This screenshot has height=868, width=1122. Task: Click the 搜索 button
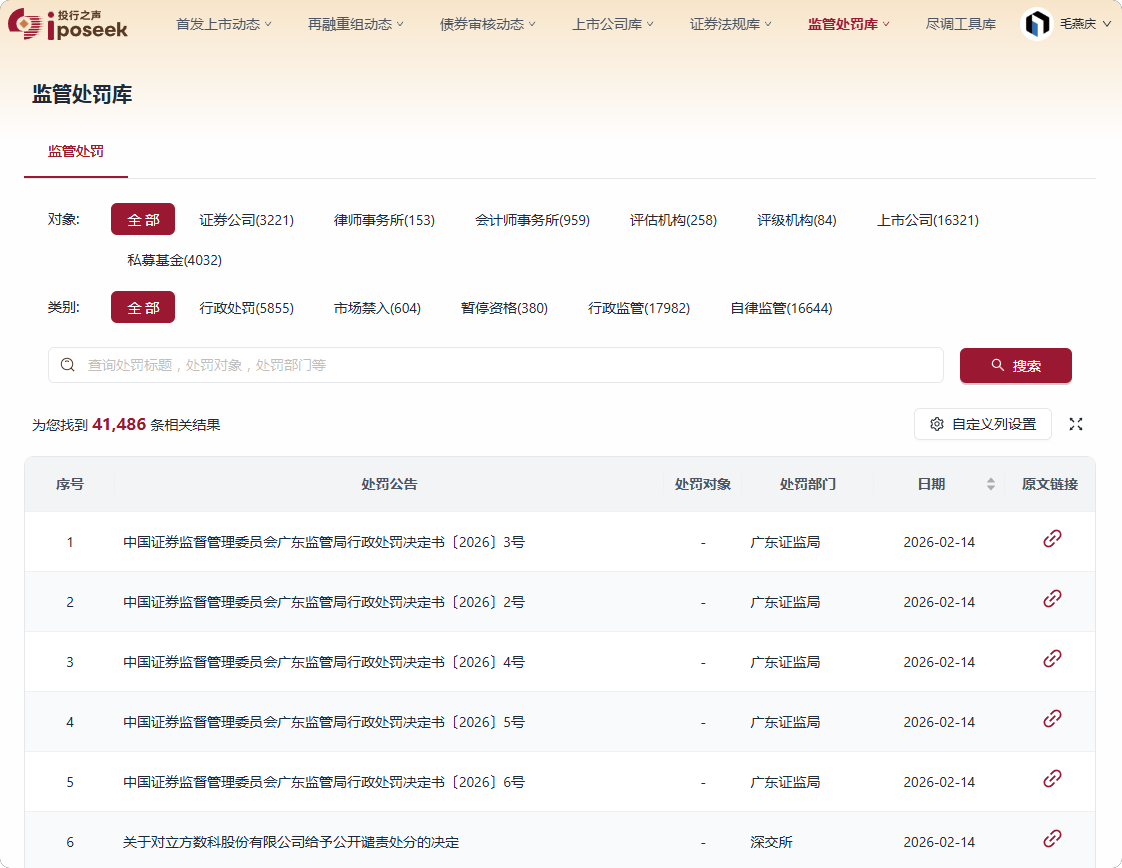1015,366
